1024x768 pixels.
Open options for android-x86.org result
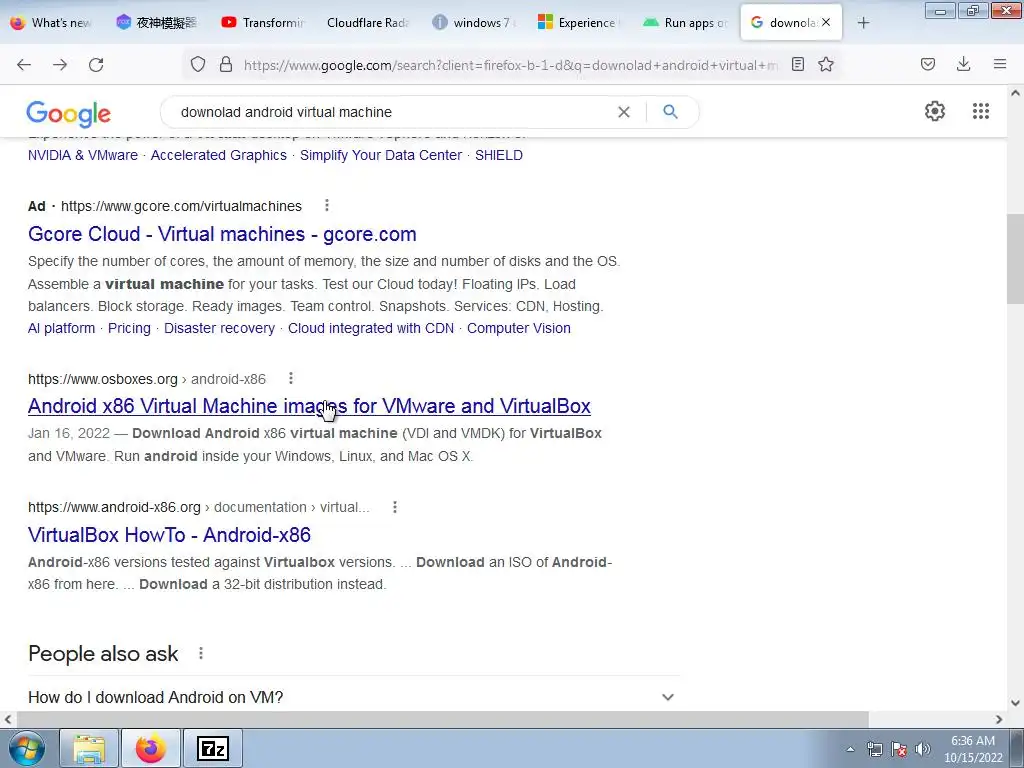click(394, 507)
